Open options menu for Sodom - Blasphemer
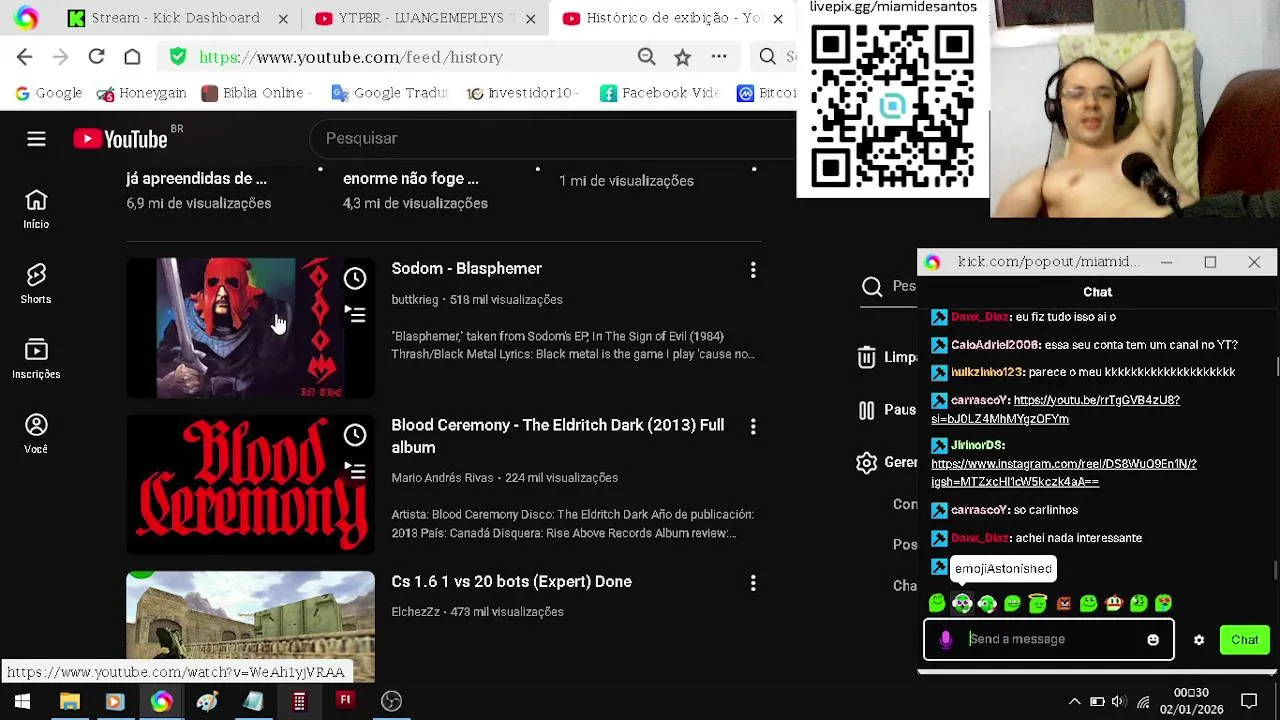 tap(753, 269)
